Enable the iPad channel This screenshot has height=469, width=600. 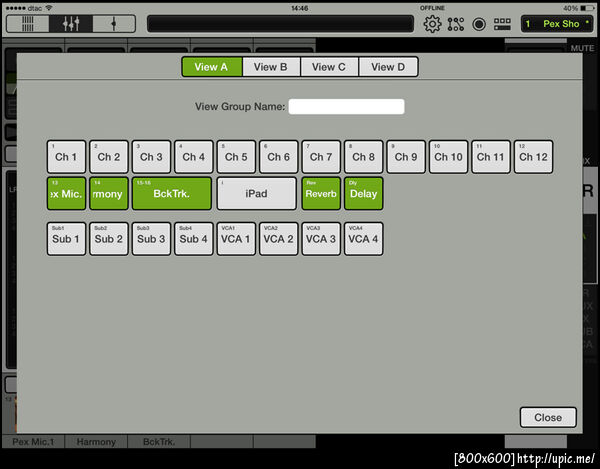pyautogui.click(x=257, y=194)
